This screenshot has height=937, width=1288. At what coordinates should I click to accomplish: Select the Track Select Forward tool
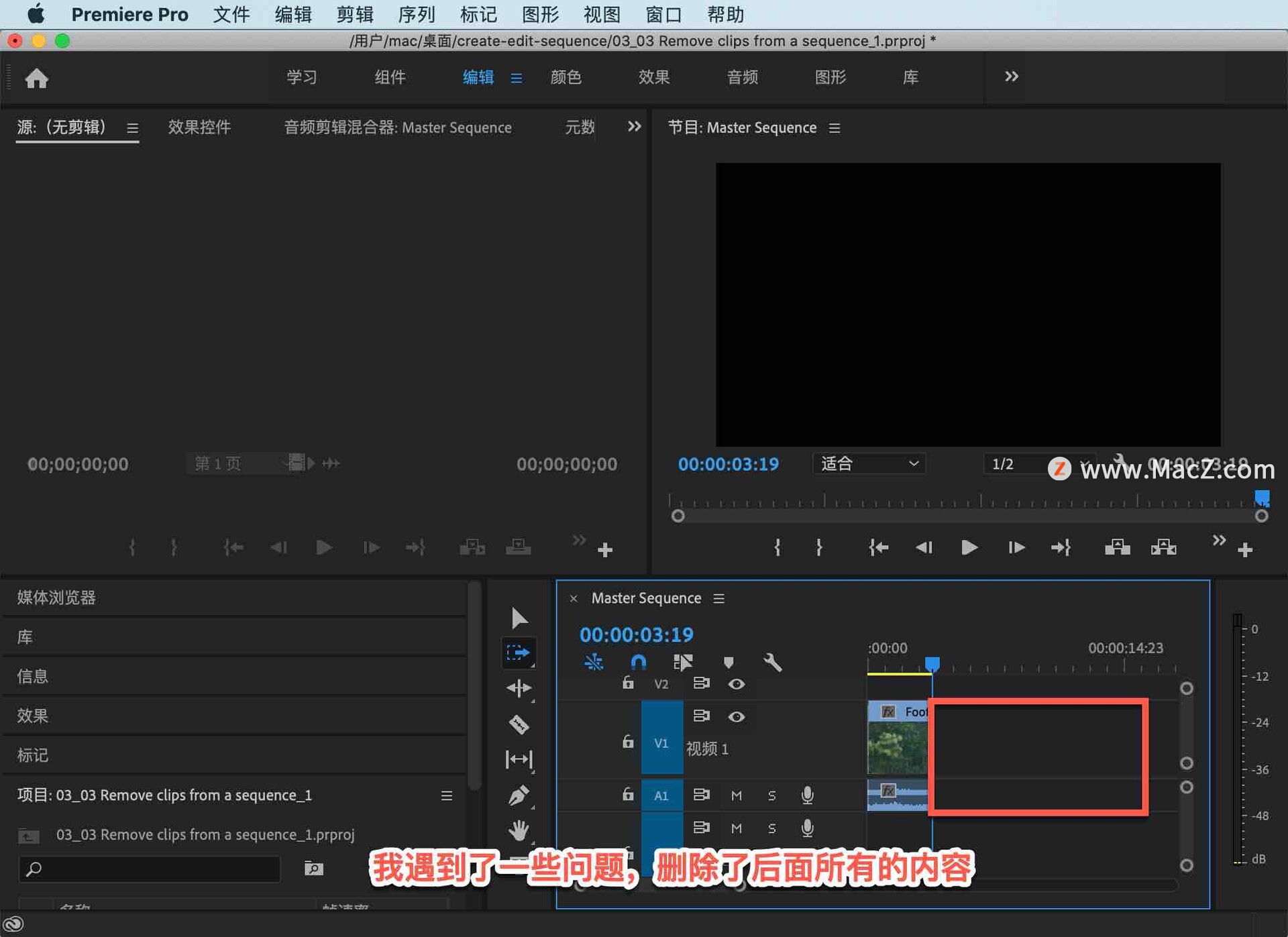[519, 653]
